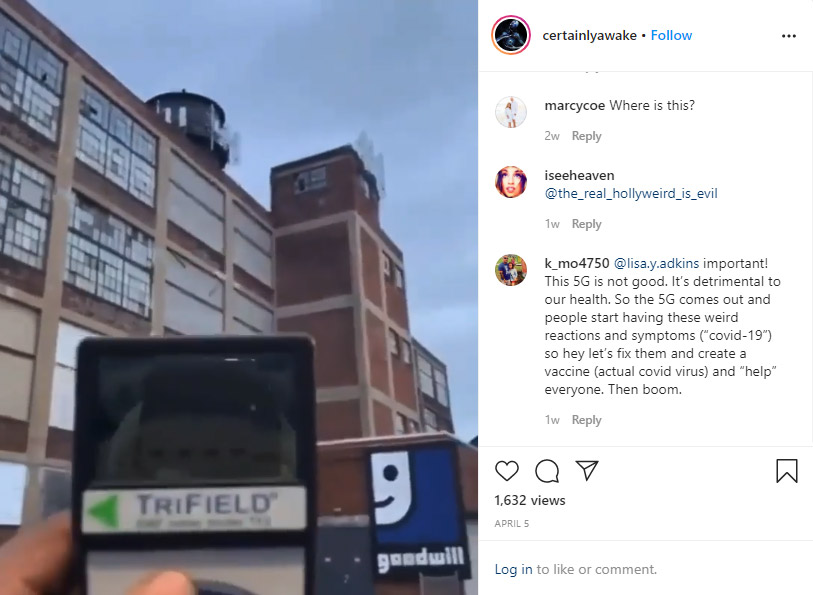
Task: Open the comment bubble icon
Action: 547,471
